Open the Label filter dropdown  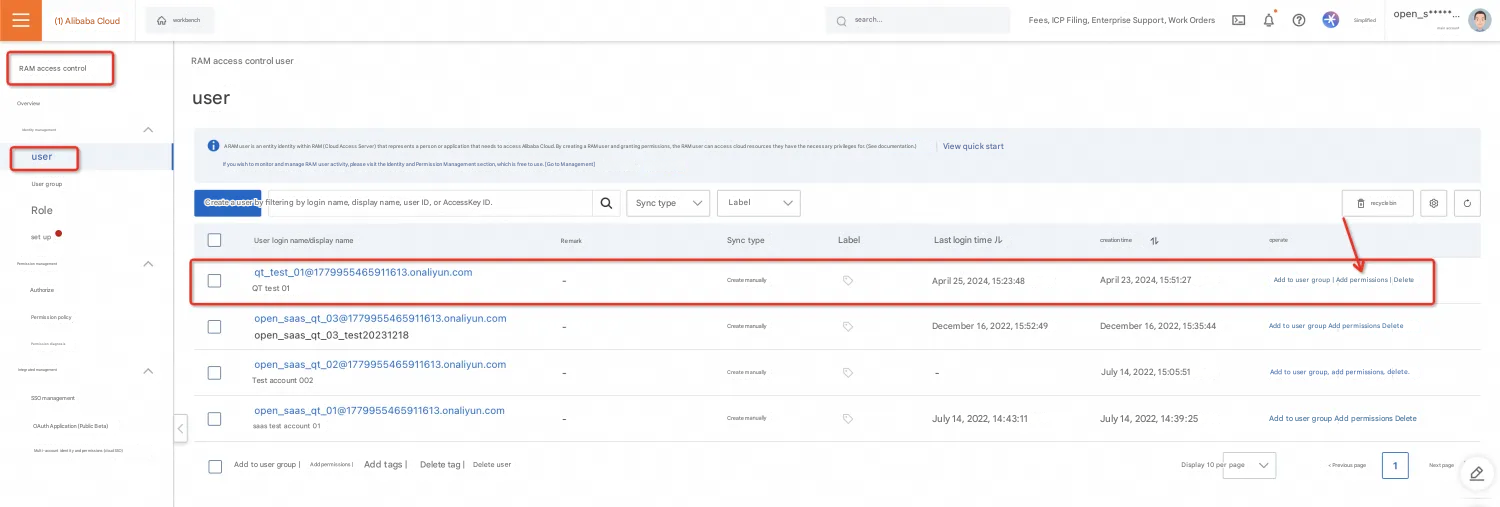(759, 203)
